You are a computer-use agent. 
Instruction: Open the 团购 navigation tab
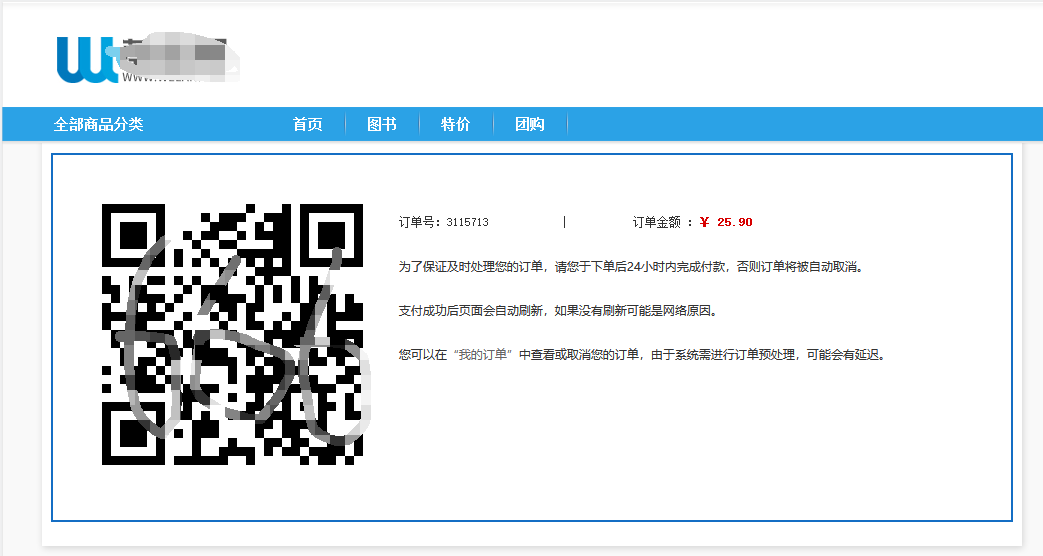[529, 124]
